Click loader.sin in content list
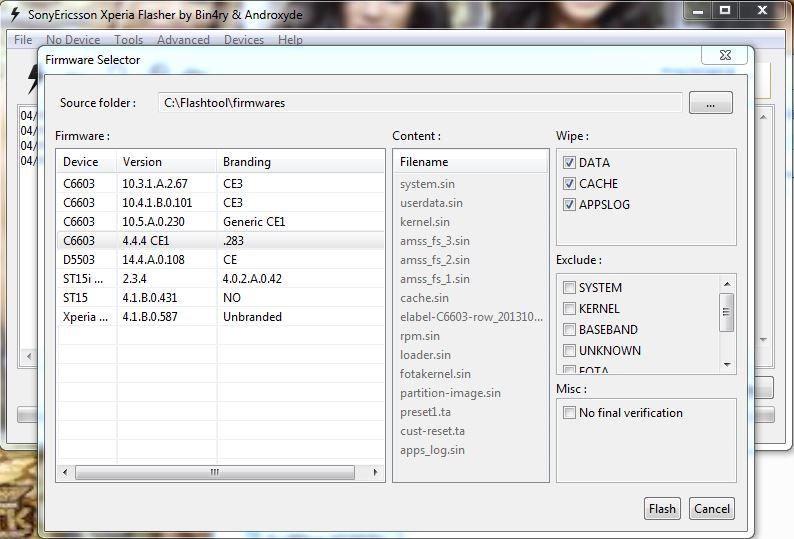Screen dimensions: 794x539 (425, 355)
